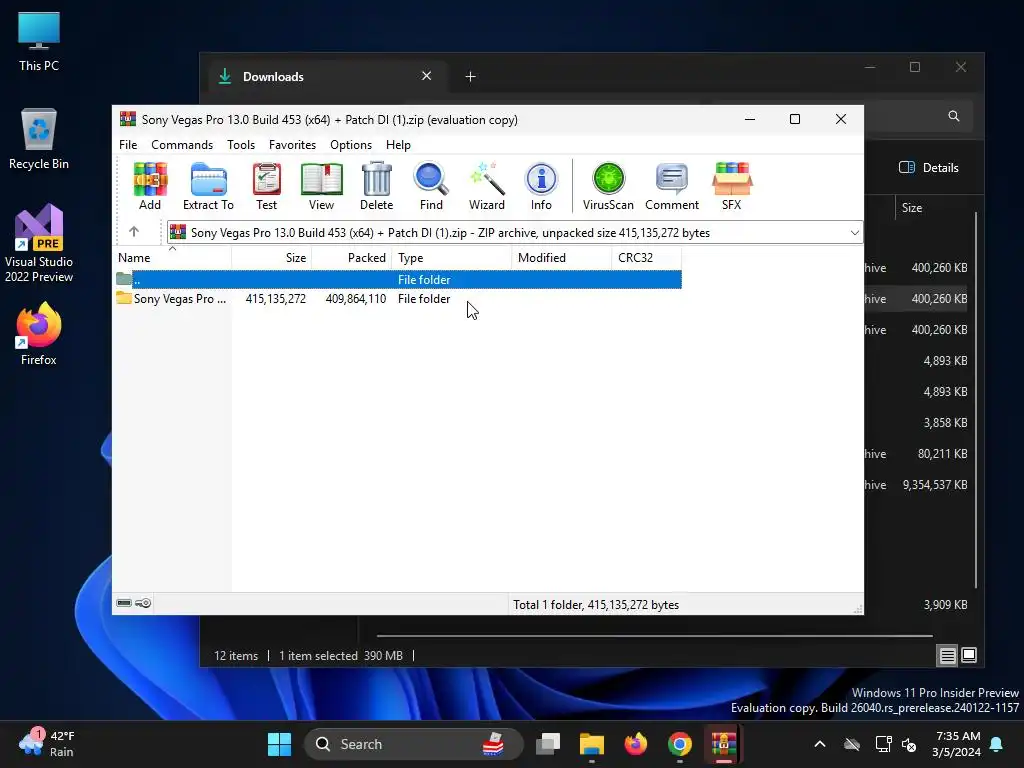Image resolution: width=1024 pixels, height=768 pixels.
Task: Sort by the Size column in WinRAR
Action: [272, 258]
